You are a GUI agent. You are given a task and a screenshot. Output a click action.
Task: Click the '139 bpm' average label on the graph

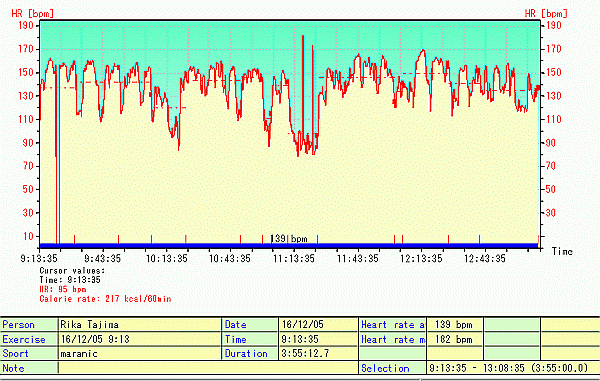coord(289,239)
